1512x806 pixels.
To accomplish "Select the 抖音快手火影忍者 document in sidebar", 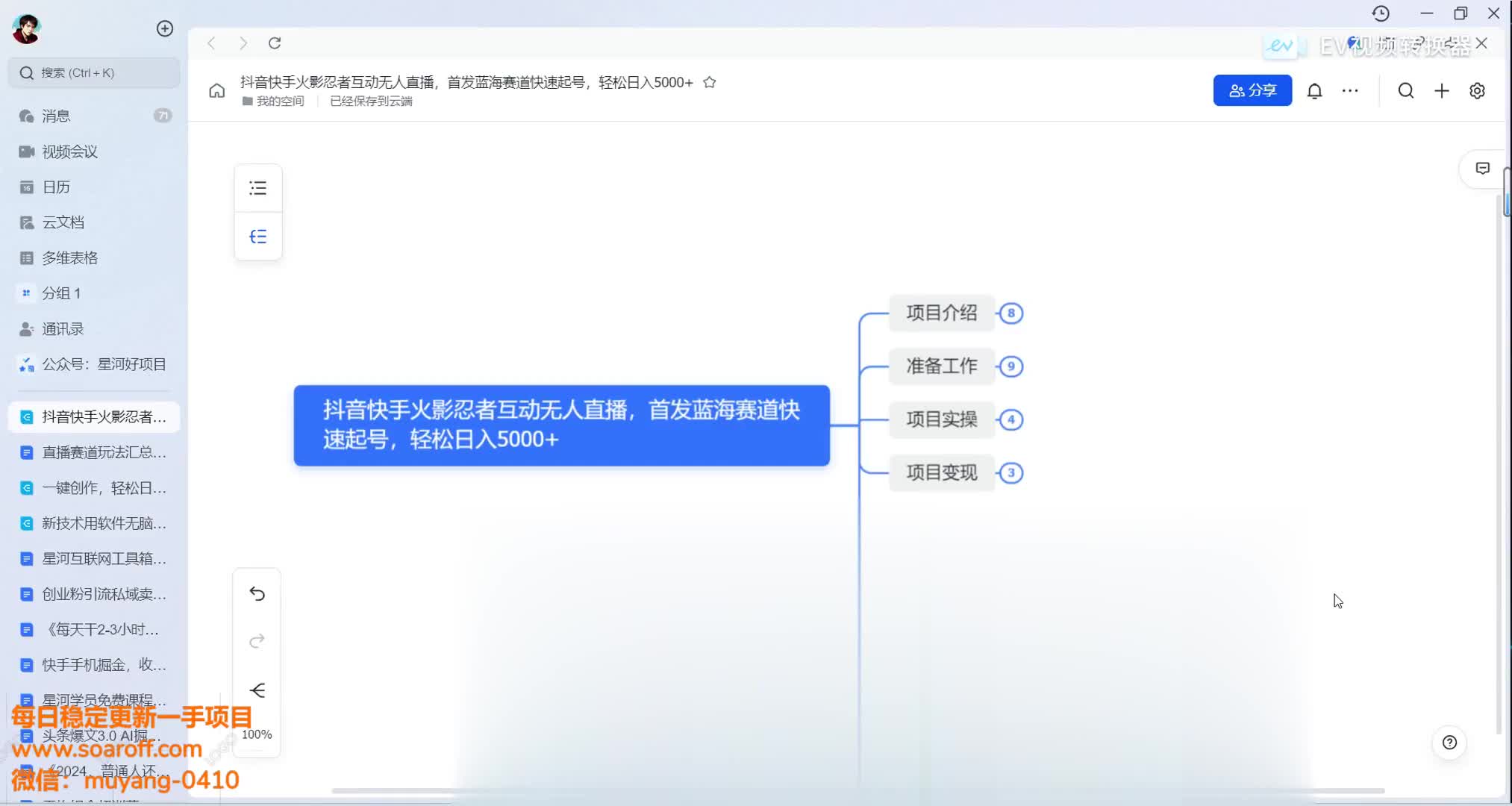I will (x=94, y=416).
